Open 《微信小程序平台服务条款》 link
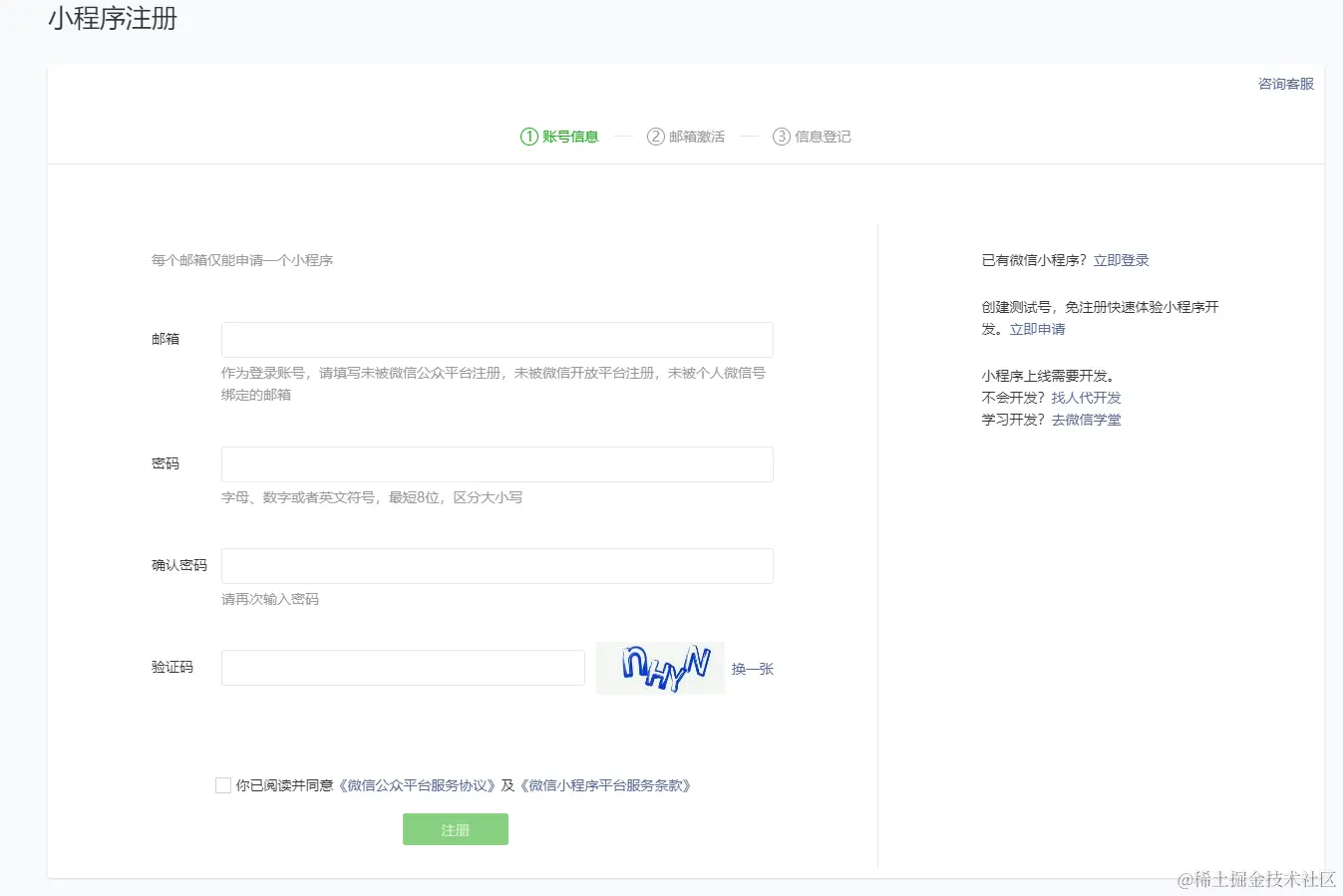This screenshot has height=896, width=1343. click(605, 785)
